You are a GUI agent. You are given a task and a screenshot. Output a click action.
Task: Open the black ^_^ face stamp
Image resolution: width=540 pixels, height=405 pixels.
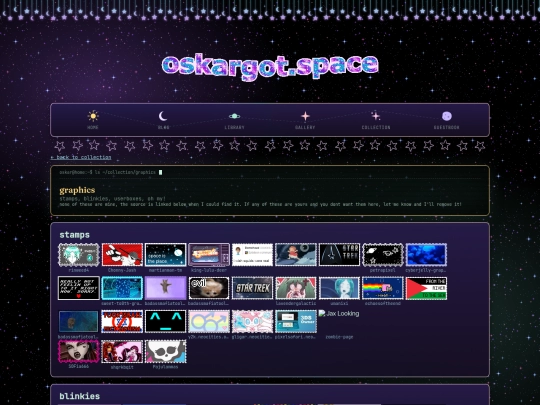coord(165,321)
